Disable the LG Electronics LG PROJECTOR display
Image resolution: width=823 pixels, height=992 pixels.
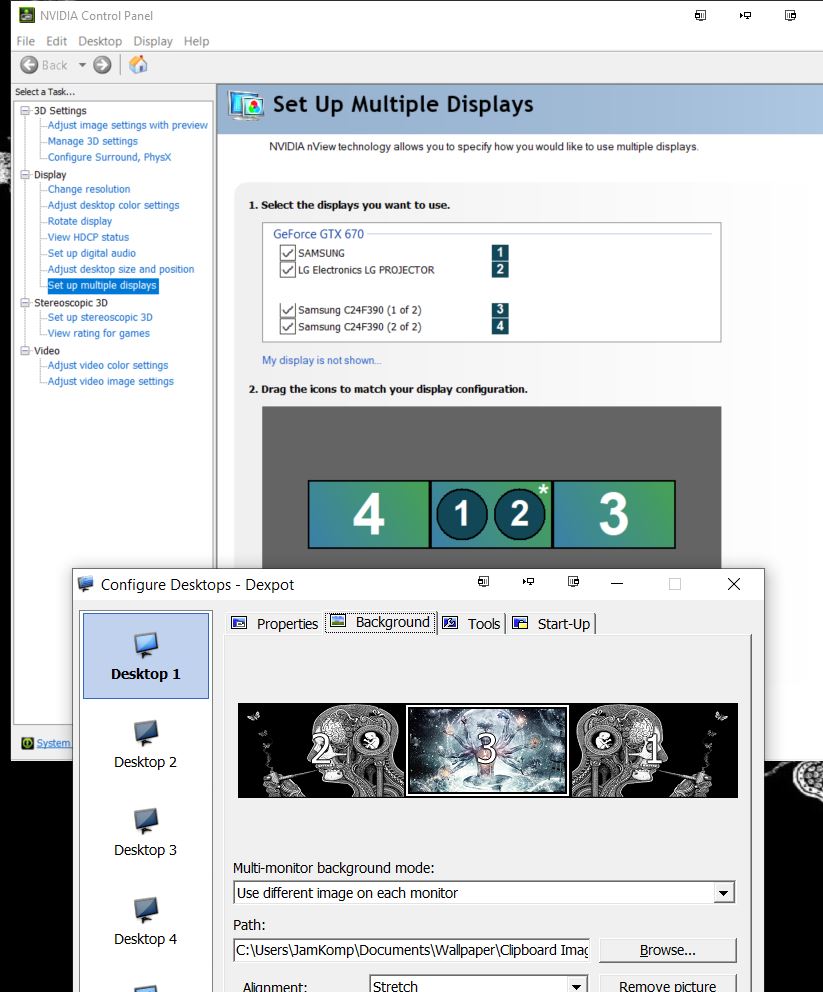287,270
